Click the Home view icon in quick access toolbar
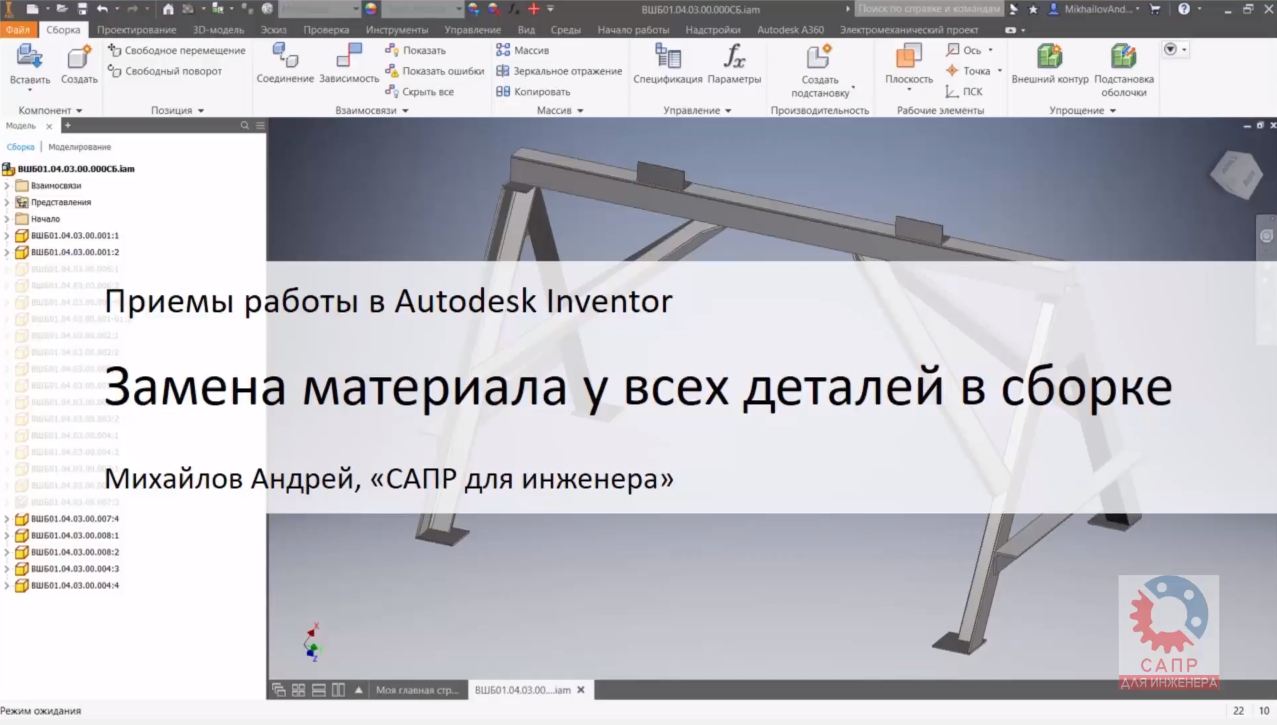The height and width of the screenshot is (725, 1277). tap(168, 9)
